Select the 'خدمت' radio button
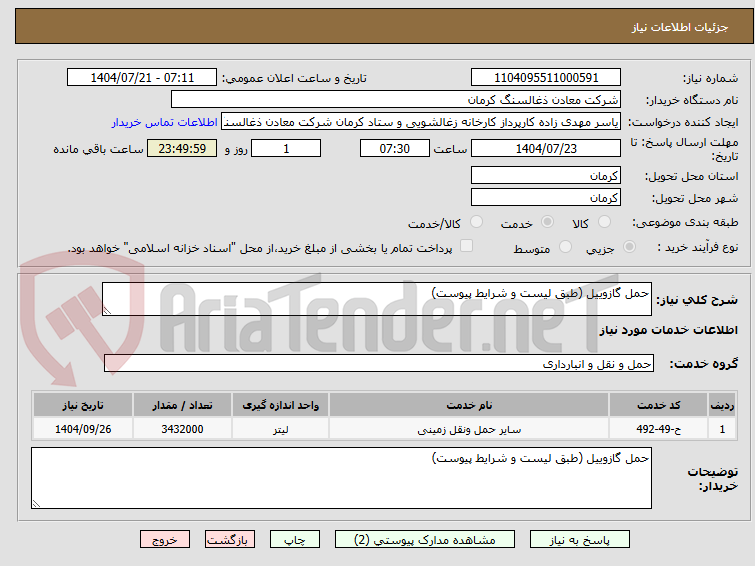This screenshot has width=755, height=566. [x=547, y=222]
